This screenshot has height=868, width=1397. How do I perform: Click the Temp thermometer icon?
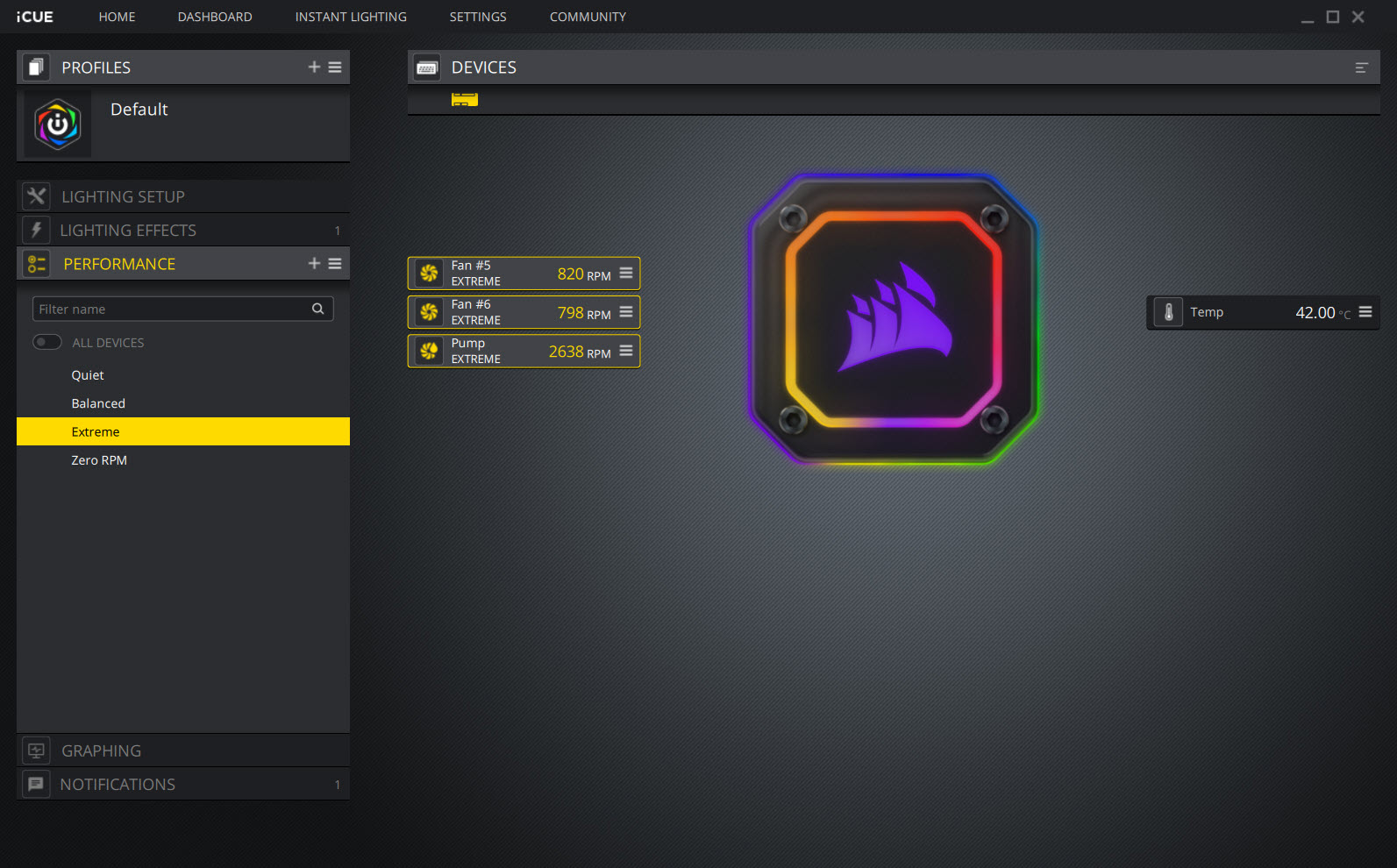tap(1168, 312)
